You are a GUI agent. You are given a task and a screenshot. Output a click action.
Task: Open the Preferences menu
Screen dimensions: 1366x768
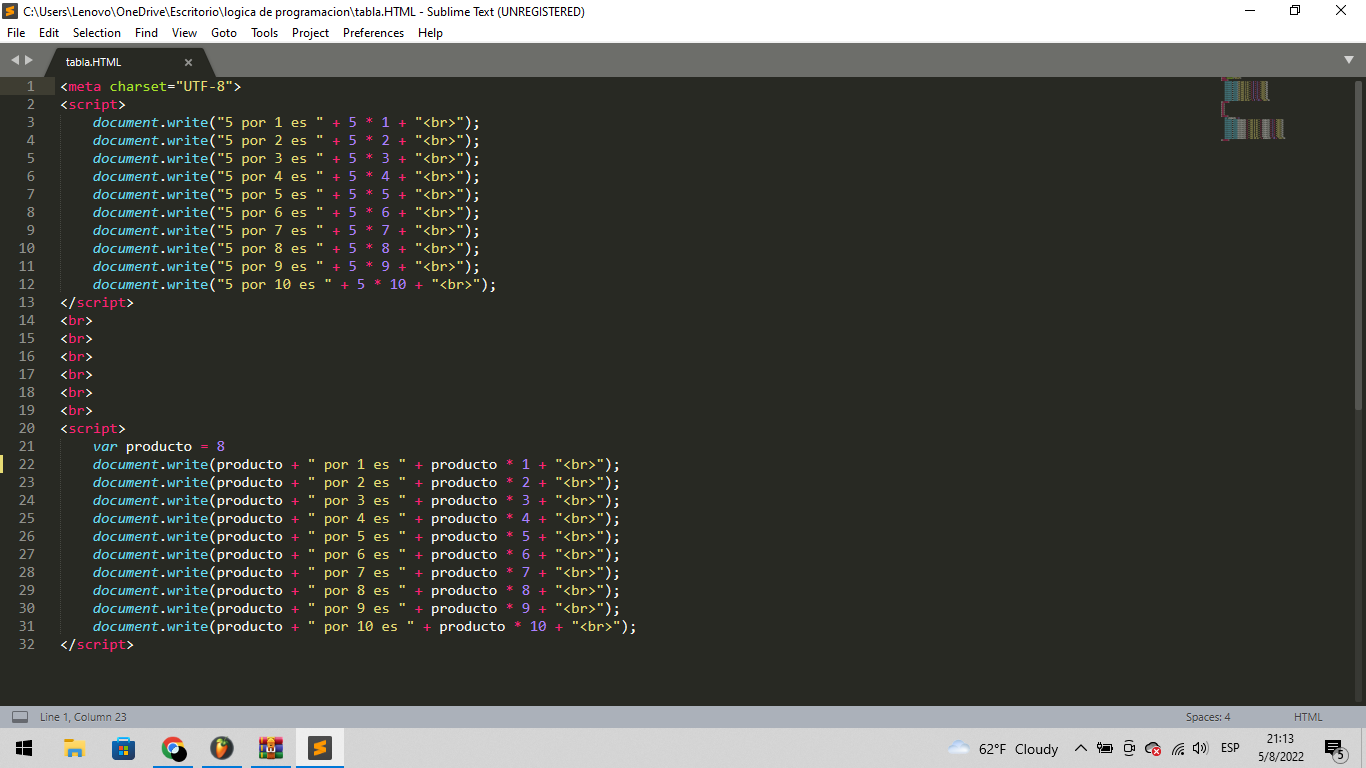373,33
